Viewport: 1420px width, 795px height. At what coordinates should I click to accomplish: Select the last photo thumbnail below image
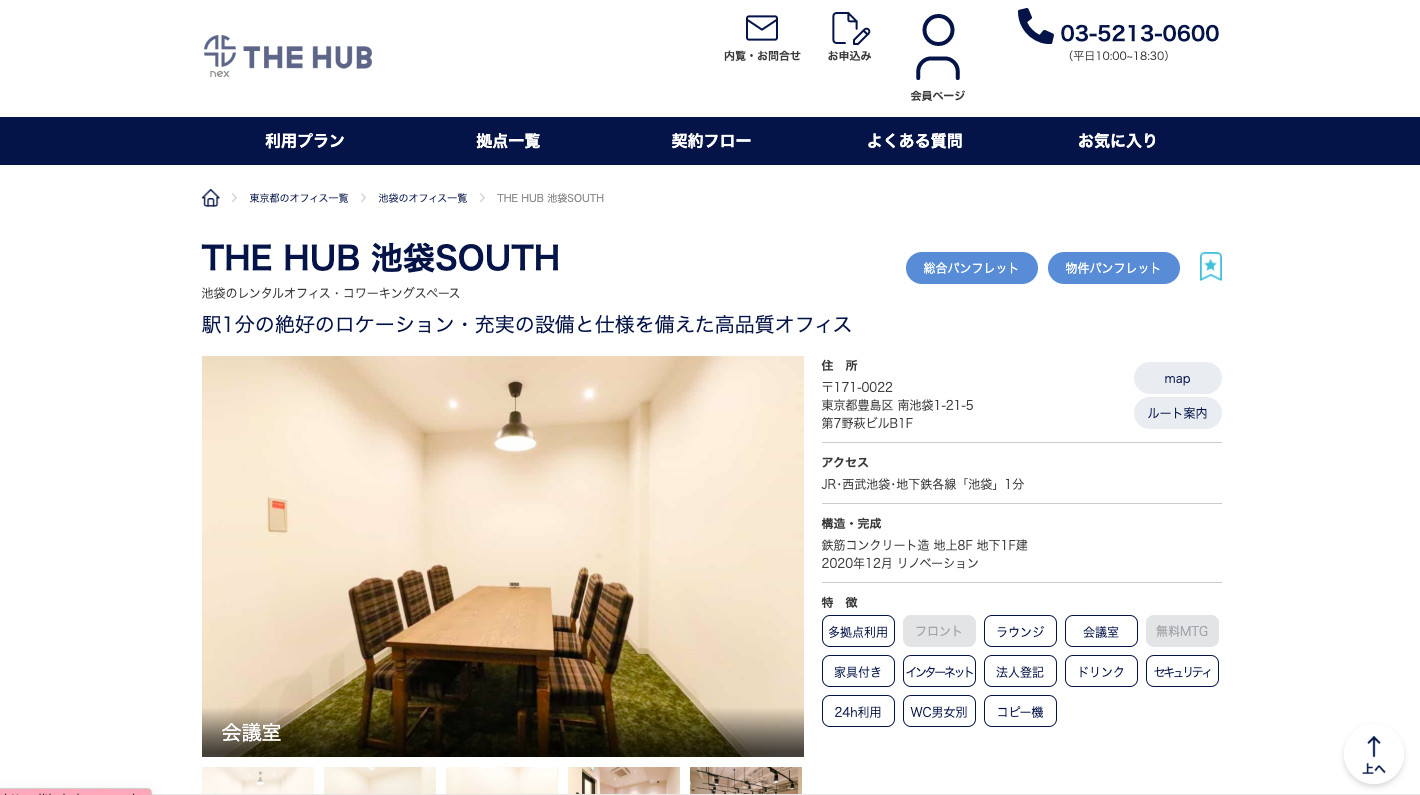[x=746, y=780]
